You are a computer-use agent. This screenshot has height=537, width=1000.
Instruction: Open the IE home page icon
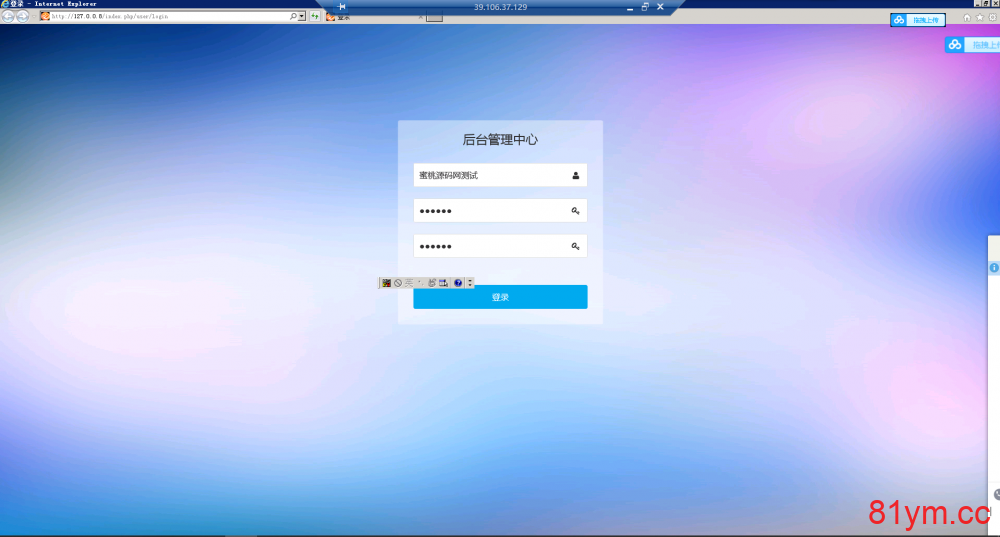(967, 18)
